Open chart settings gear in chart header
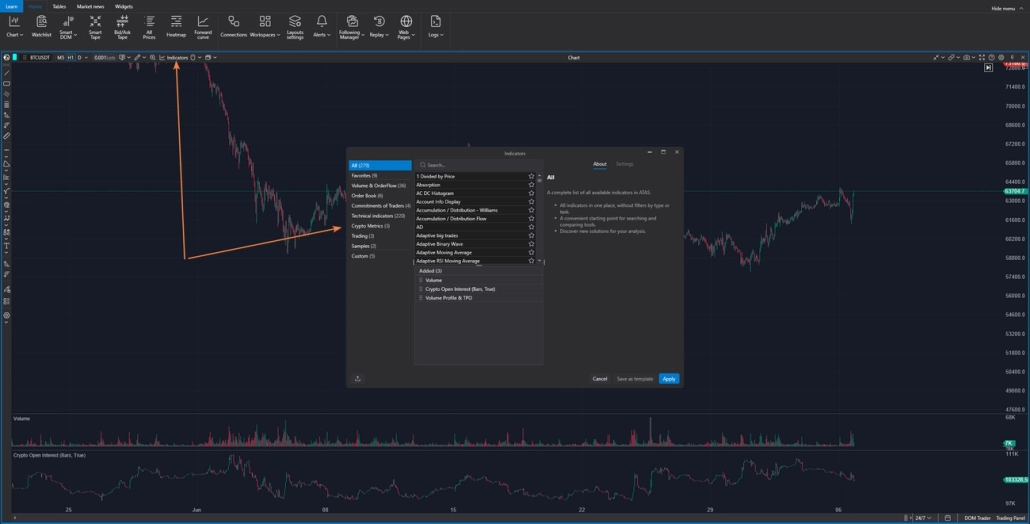Viewport: 1030px width, 524px height. click(1001, 58)
